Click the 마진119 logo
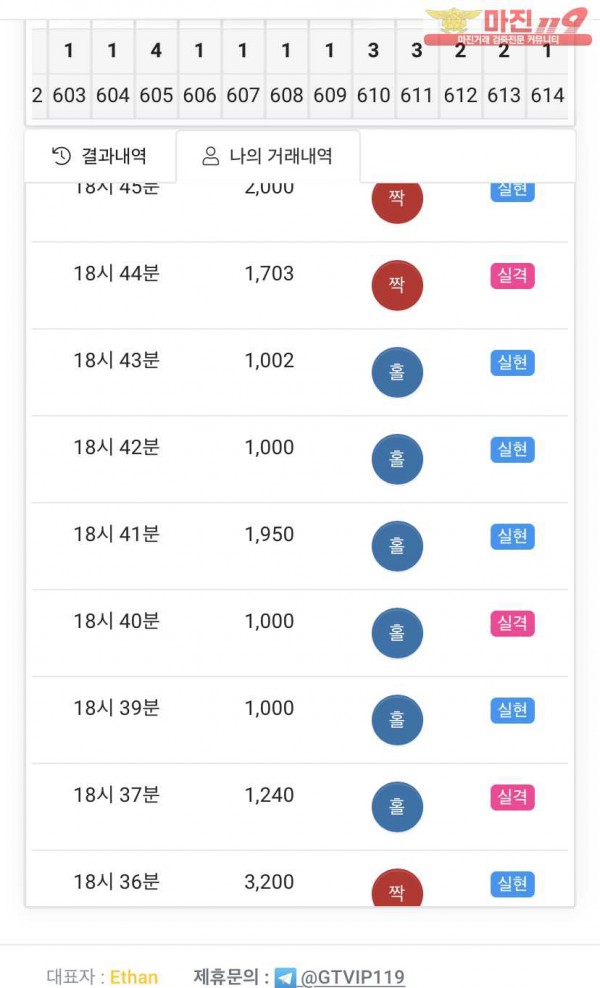Image resolution: width=600 pixels, height=988 pixels. point(508,25)
